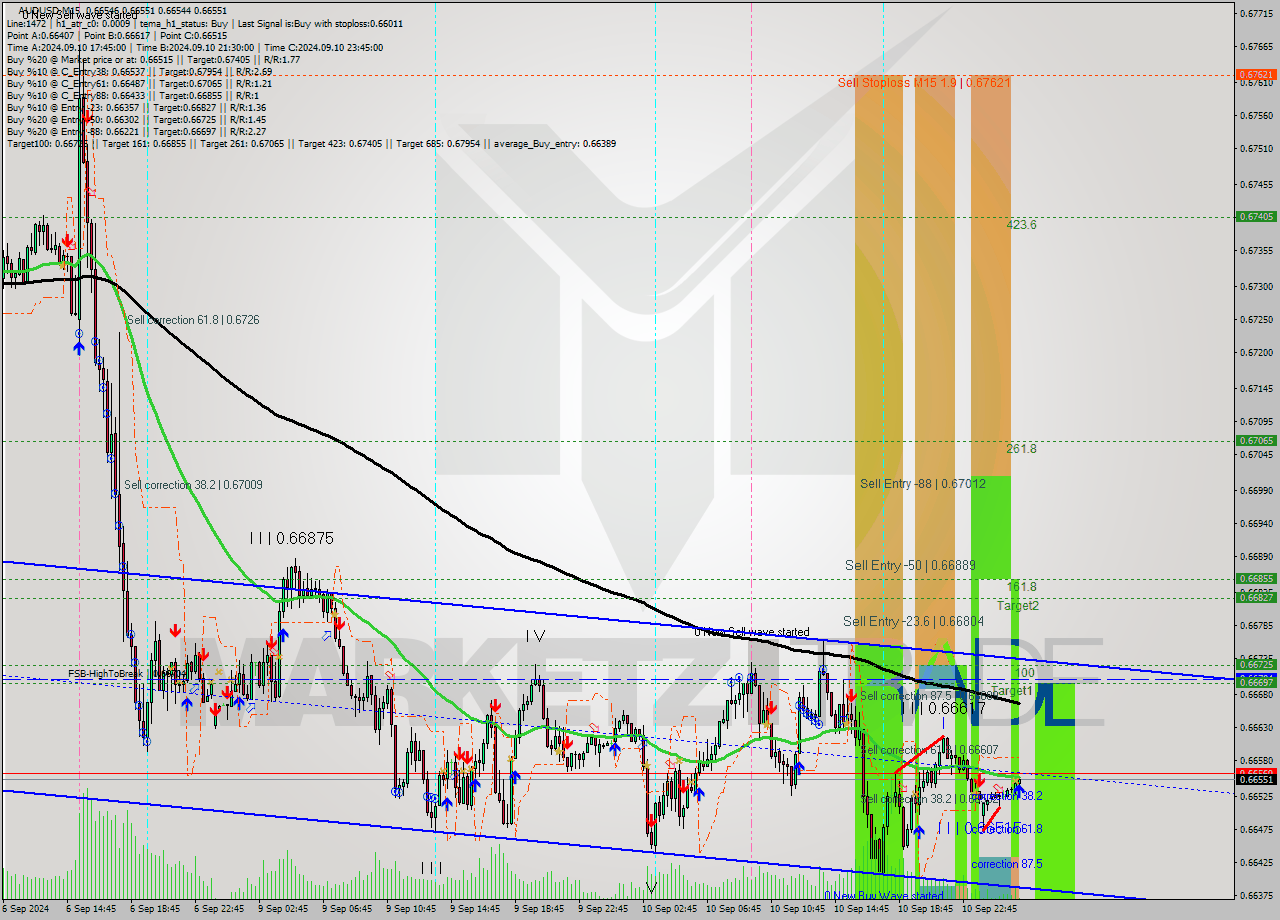Click the black current price tag 0.66551
1280x920 pixels.
pos(1255,779)
